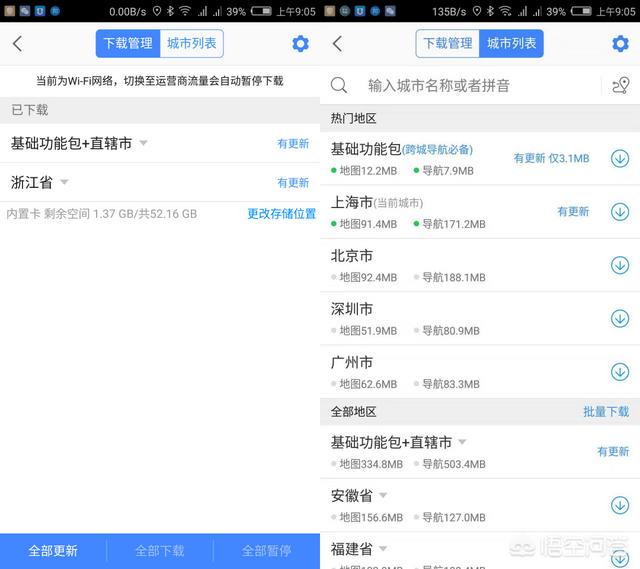Tap 更改存储位置 link
Screen dimensions: 640x569
[281, 214]
